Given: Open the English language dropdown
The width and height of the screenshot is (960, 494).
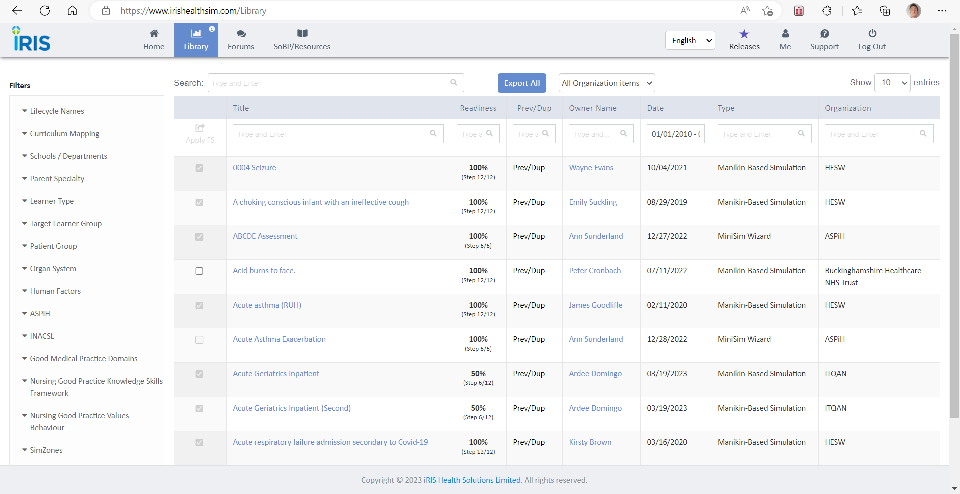Looking at the screenshot, I should click(691, 40).
